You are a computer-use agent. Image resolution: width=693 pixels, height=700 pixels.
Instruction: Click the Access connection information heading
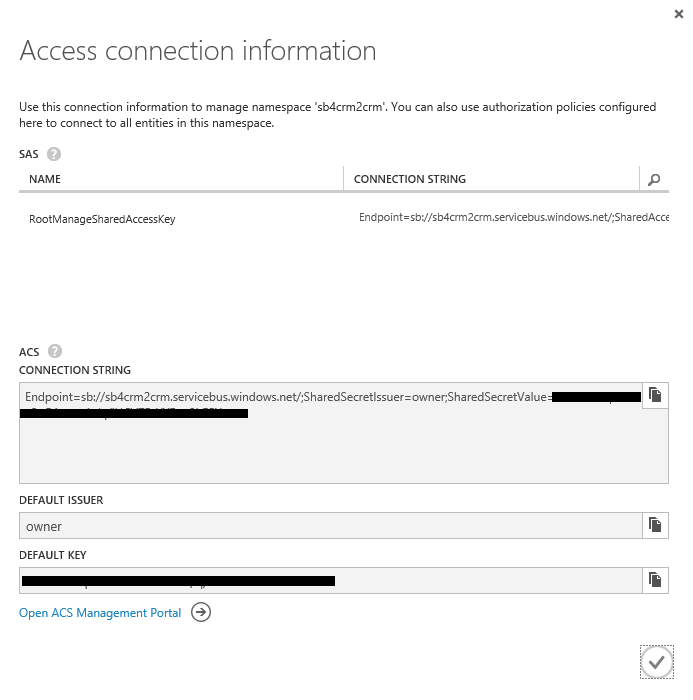pos(198,51)
